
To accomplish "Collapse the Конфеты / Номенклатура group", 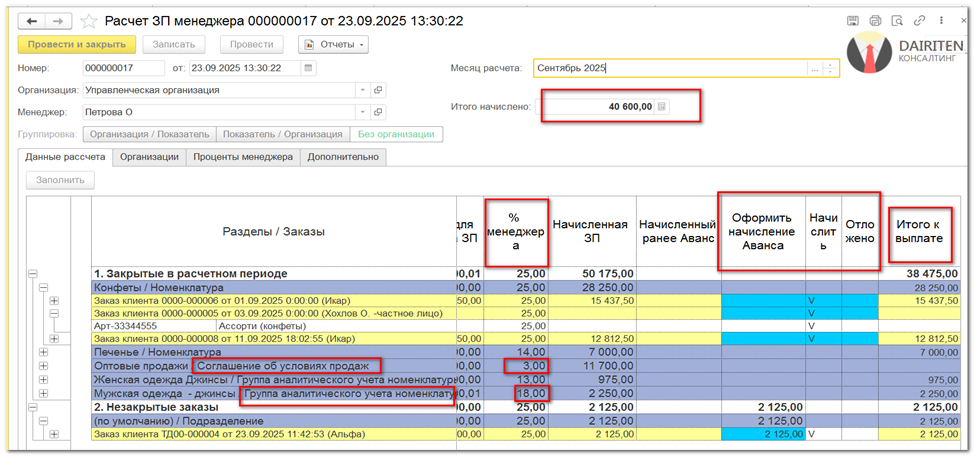I will 43,287.
